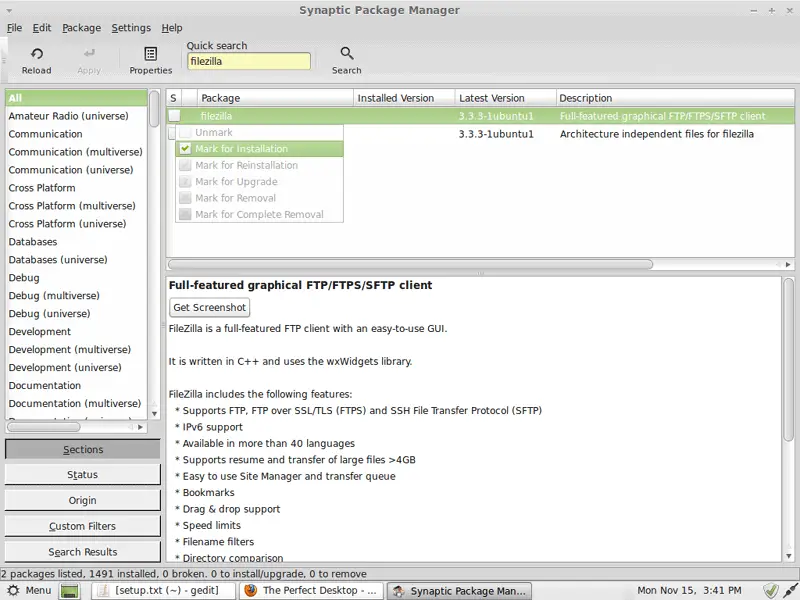
Task: Click the right arrow of the package list scrollbar
Action: [788, 264]
